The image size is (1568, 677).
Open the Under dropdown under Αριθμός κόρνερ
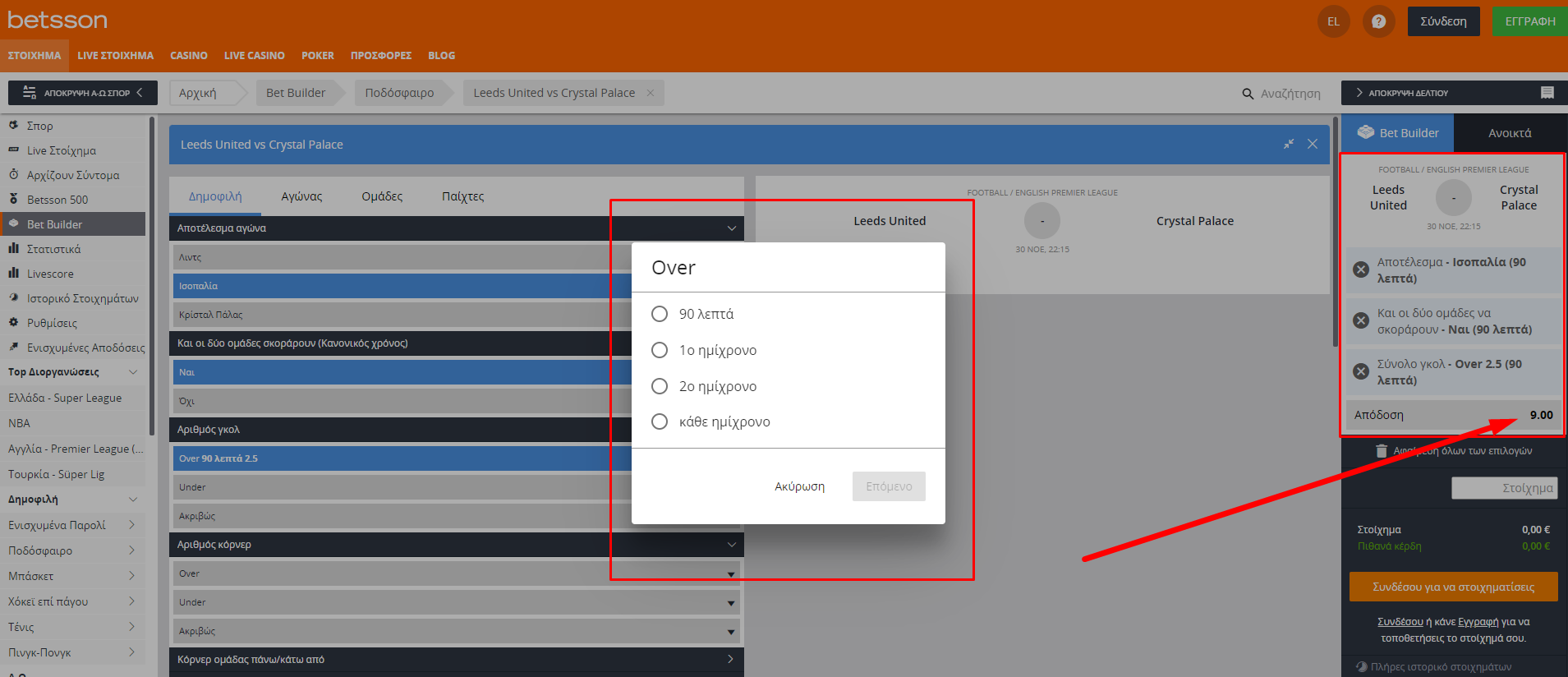[457, 602]
